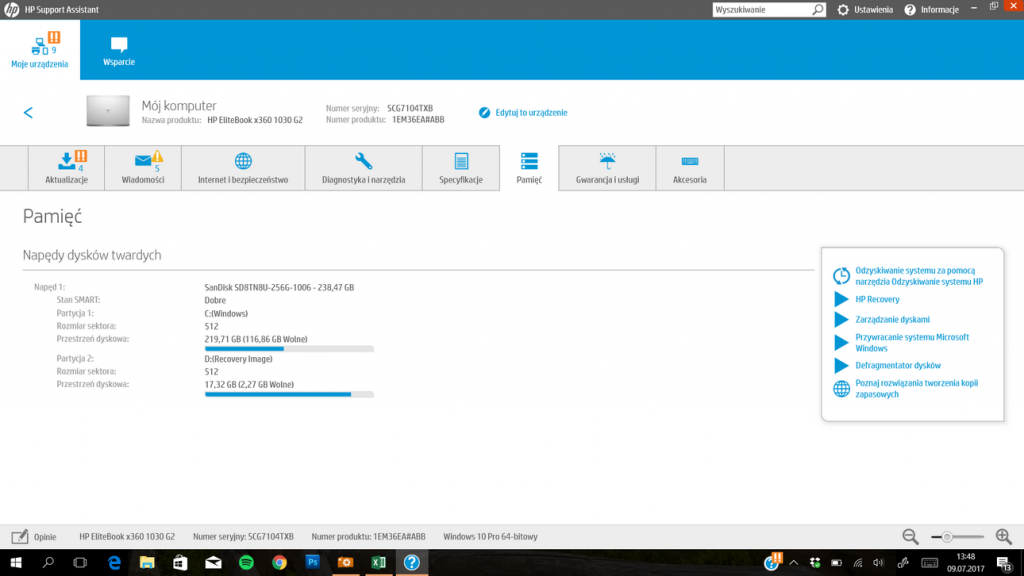Image resolution: width=1024 pixels, height=576 pixels.
Task: Open Spotify from the taskbar
Action: coord(246,563)
